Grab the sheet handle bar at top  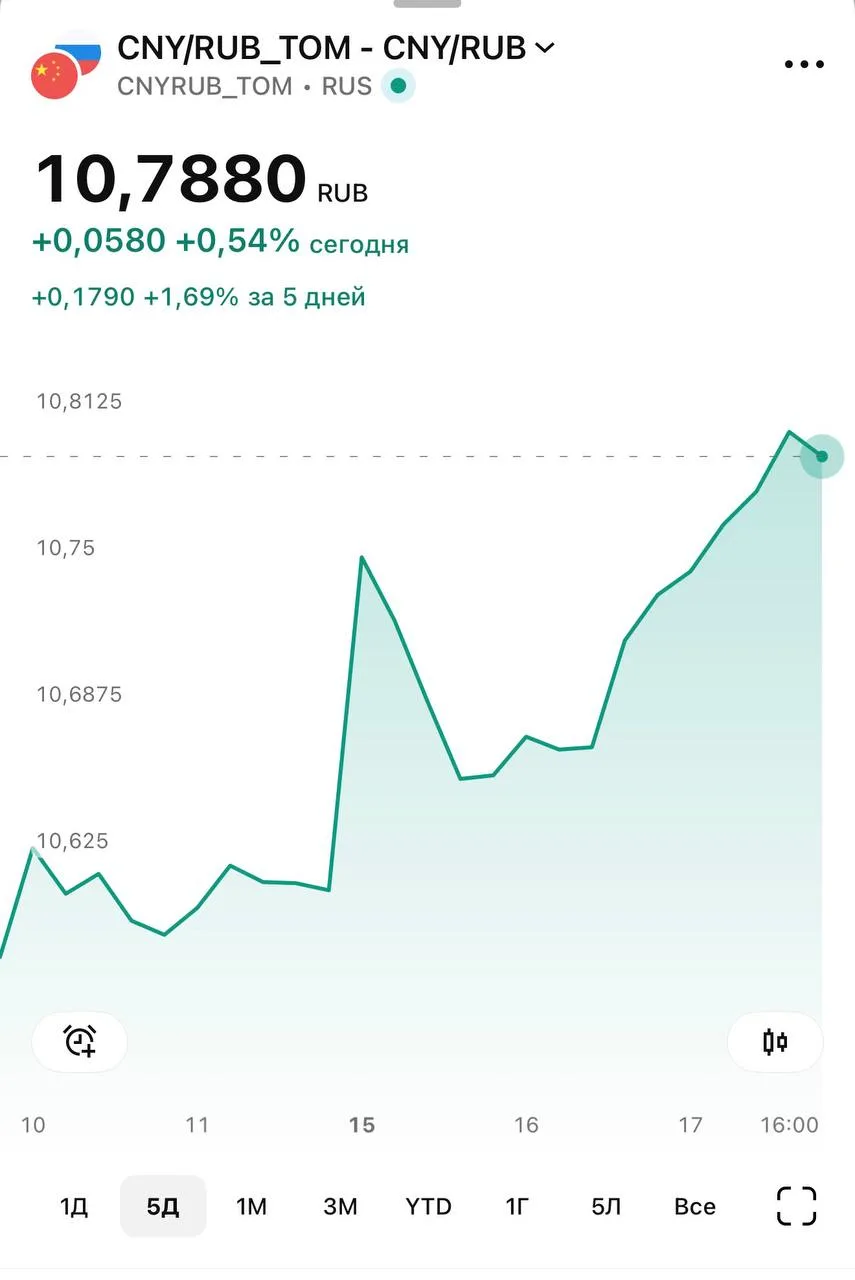[427, 3]
